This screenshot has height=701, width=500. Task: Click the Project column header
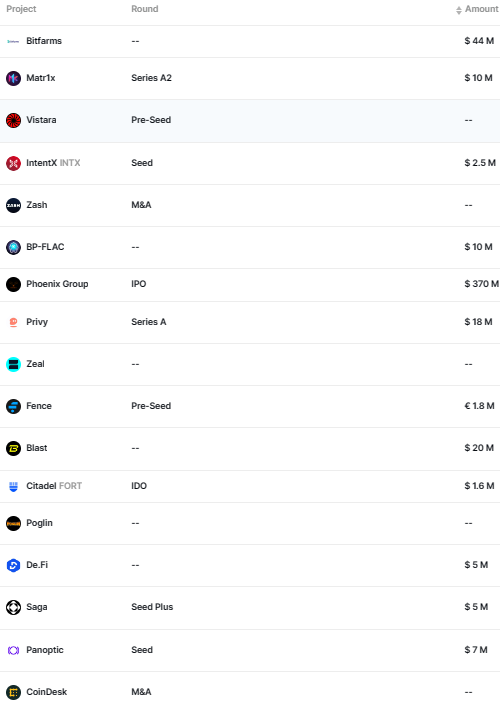pos(21,9)
